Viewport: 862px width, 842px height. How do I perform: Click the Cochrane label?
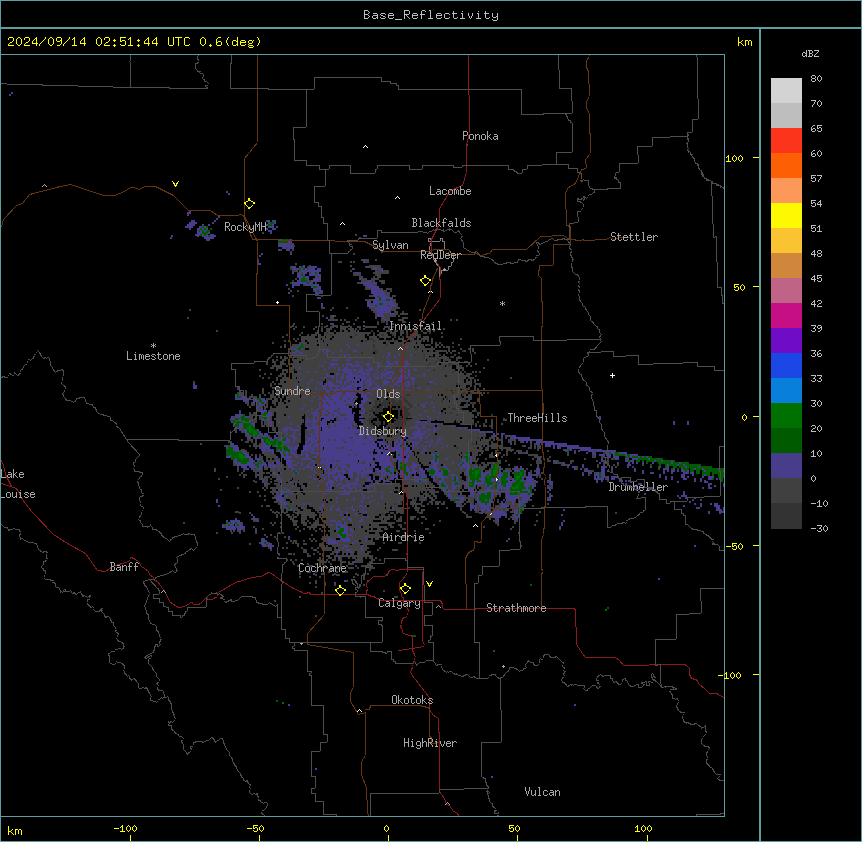coord(322,568)
